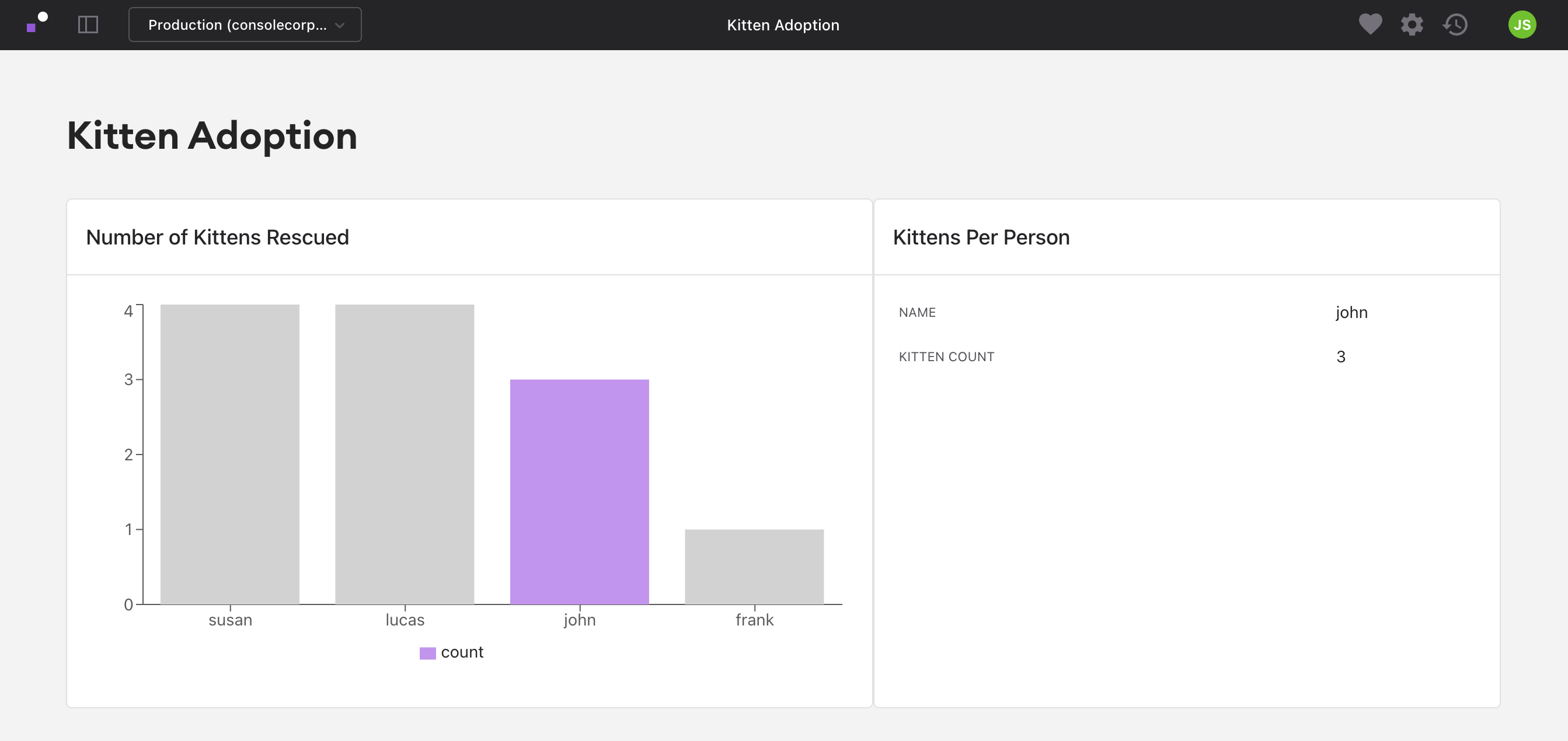Click the heart favorite icon
Image resolution: width=1568 pixels, height=741 pixels.
point(1370,25)
